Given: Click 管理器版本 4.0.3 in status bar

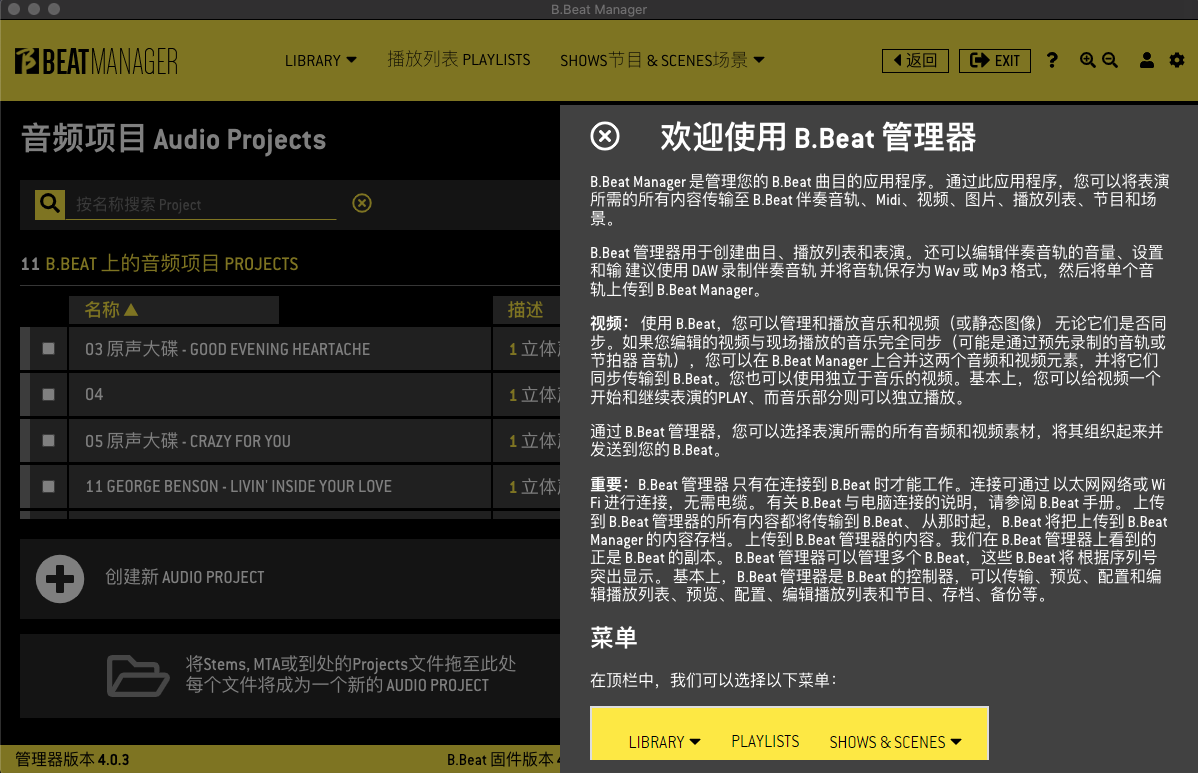Looking at the screenshot, I should (x=72, y=760).
